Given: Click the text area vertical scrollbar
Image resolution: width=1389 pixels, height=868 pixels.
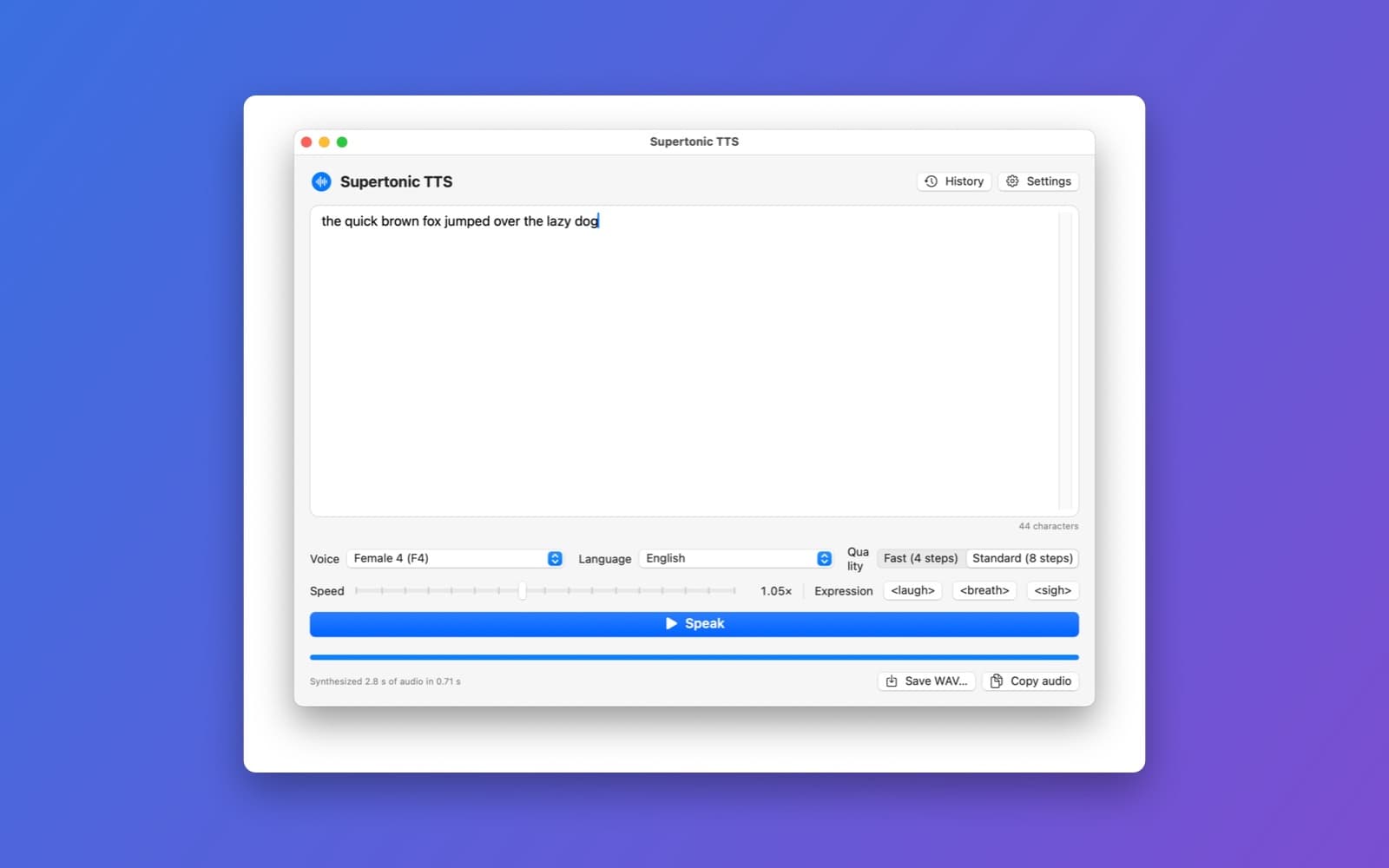Looking at the screenshot, I should (x=1065, y=361).
